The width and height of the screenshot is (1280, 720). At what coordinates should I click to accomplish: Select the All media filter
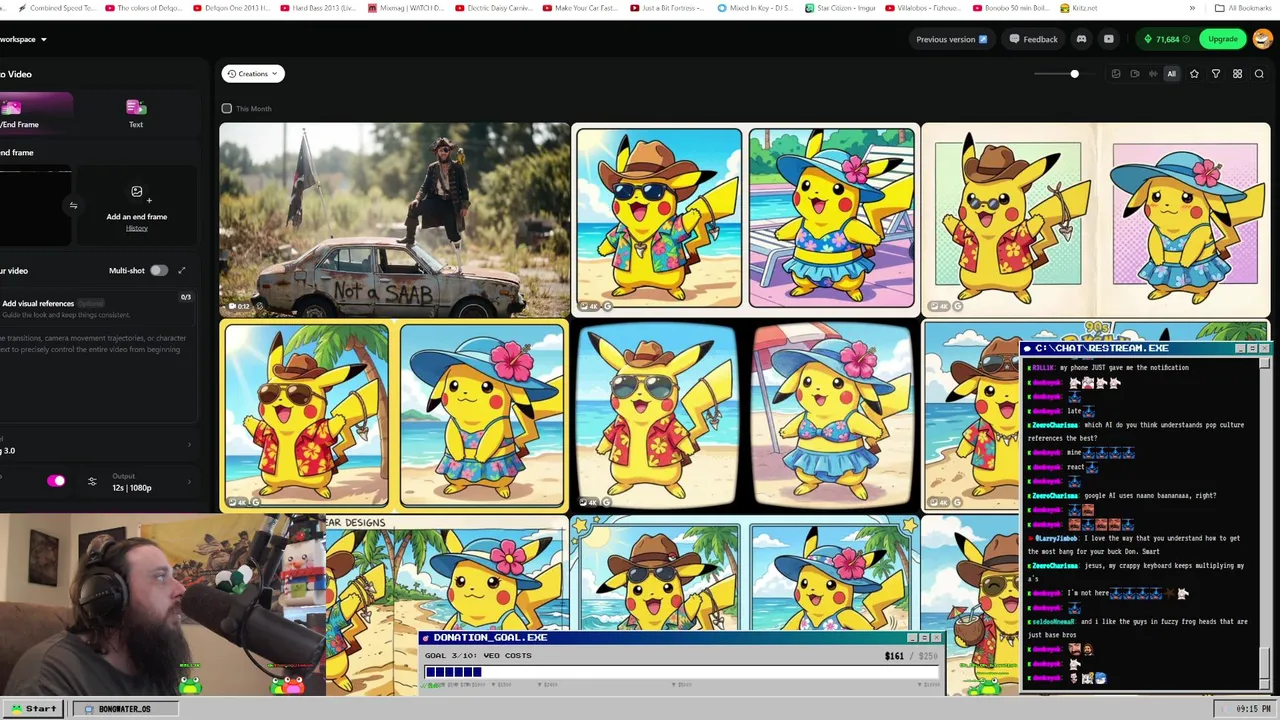1172,74
